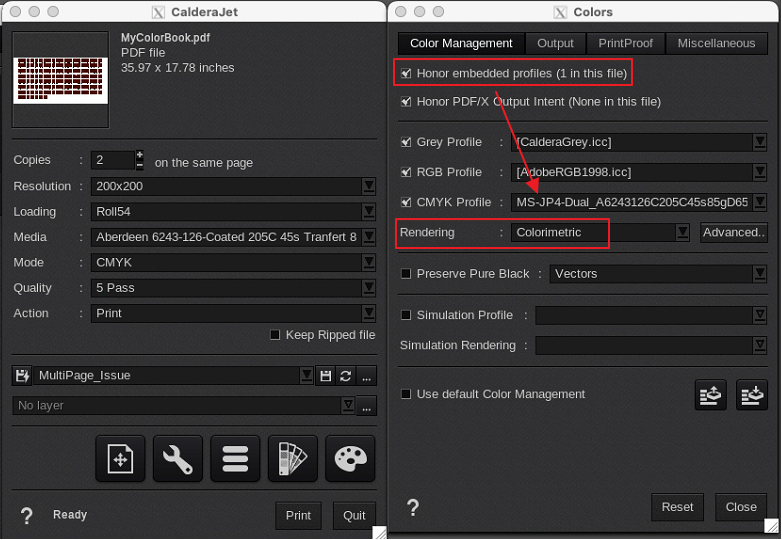Open the color swatch fan icon
Screen dimensions: 782x540
(x=293, y=459)
